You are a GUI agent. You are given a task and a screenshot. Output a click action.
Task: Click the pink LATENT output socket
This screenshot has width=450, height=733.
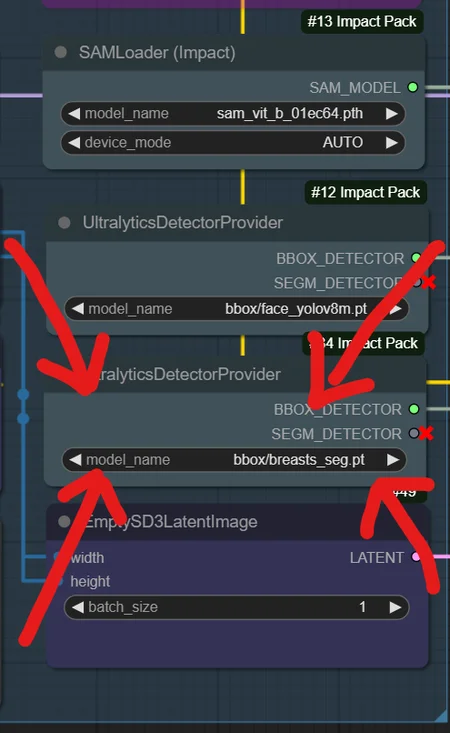415,557
